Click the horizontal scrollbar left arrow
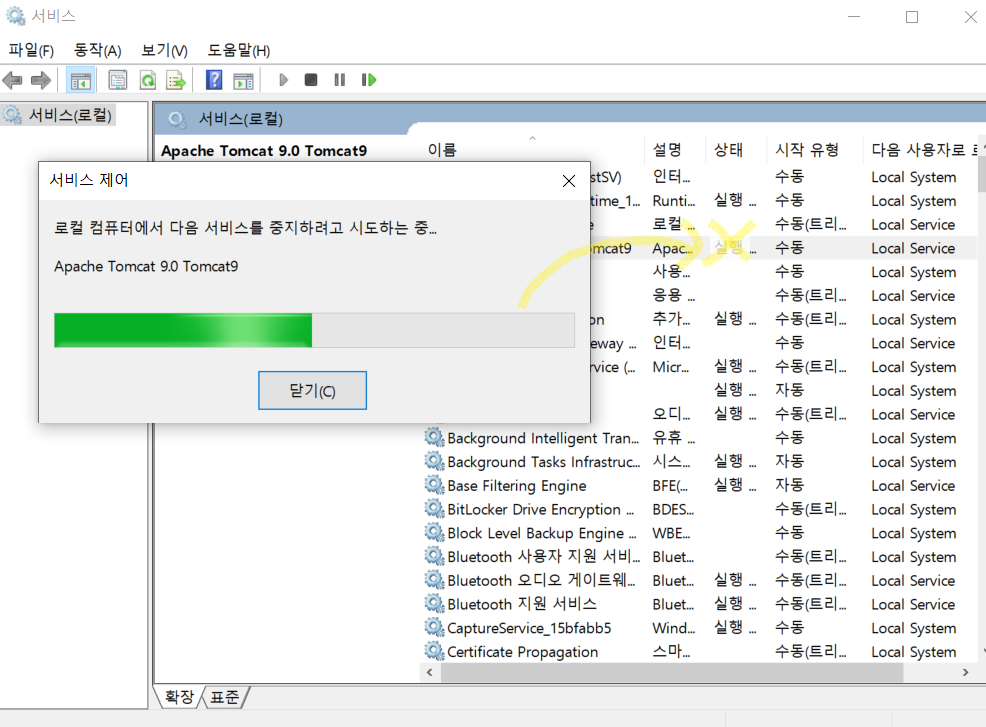This screenshot has width=986, height=727. pos(429,672)
